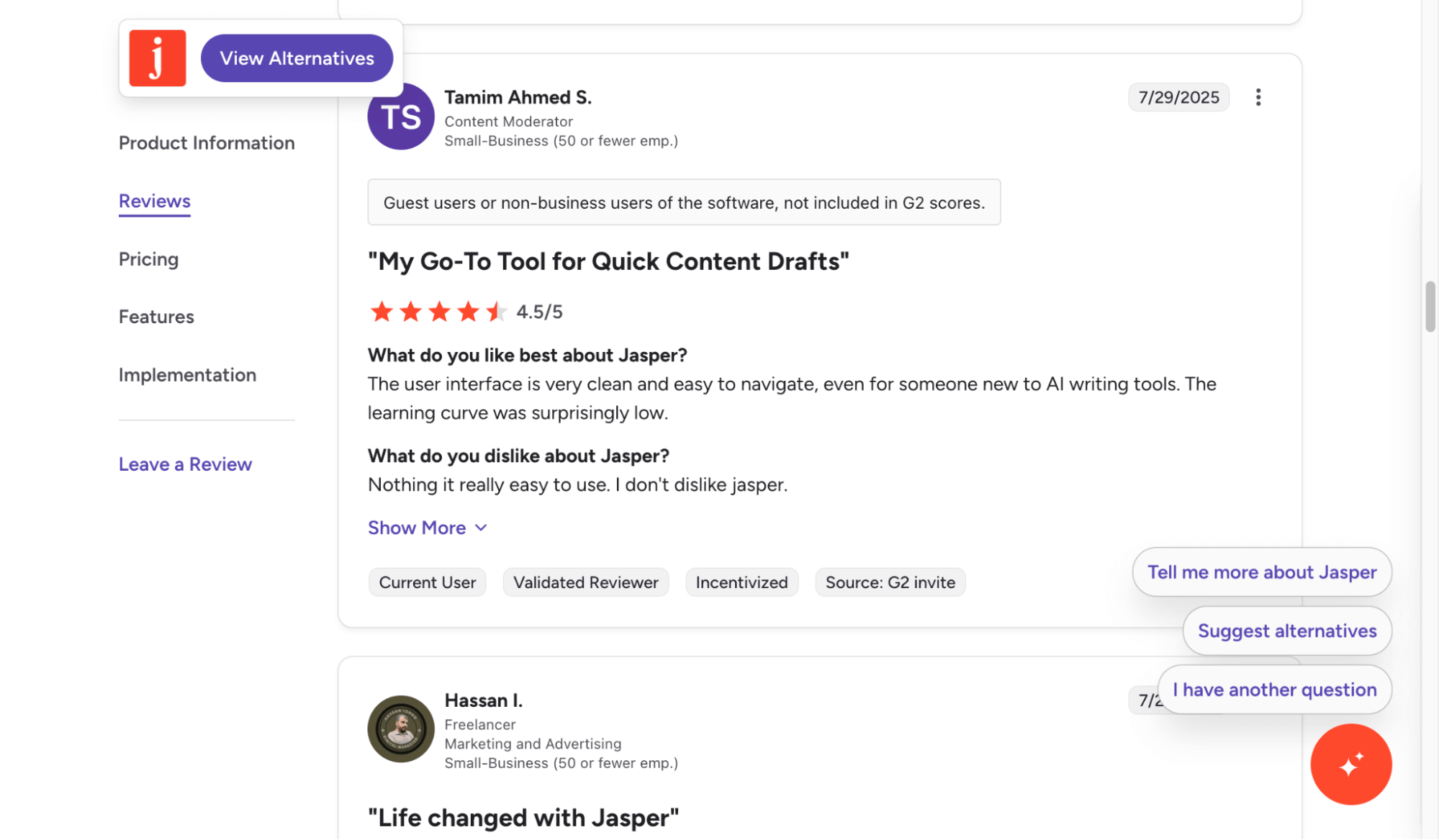Click the 4.5/5 star rating
This screenshot has width=1439, height=840.
tap(466, 312)
